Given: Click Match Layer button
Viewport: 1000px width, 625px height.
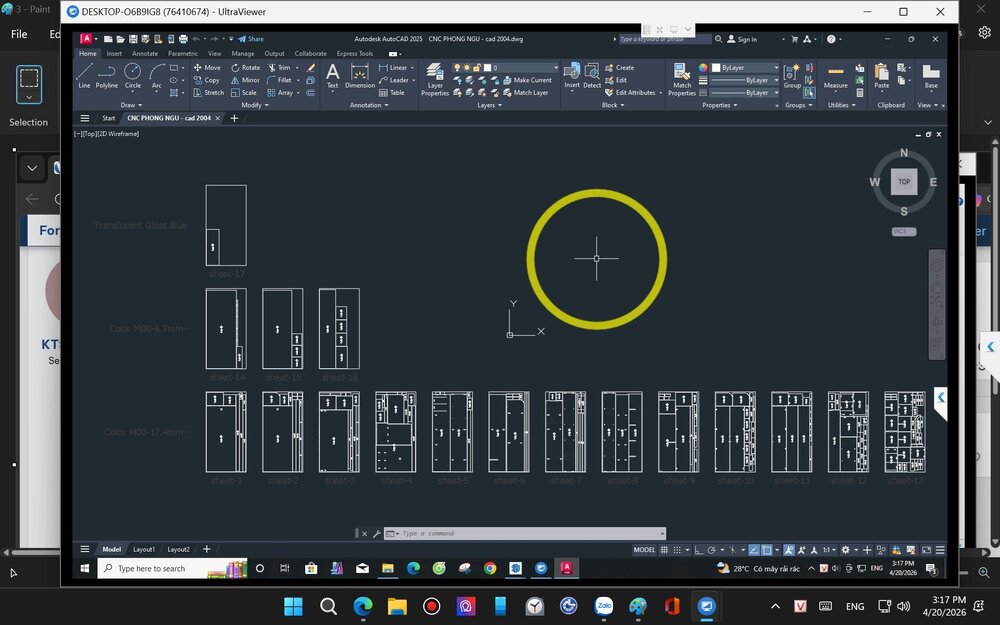Looking at the screenshot, I should coord(526,92).
